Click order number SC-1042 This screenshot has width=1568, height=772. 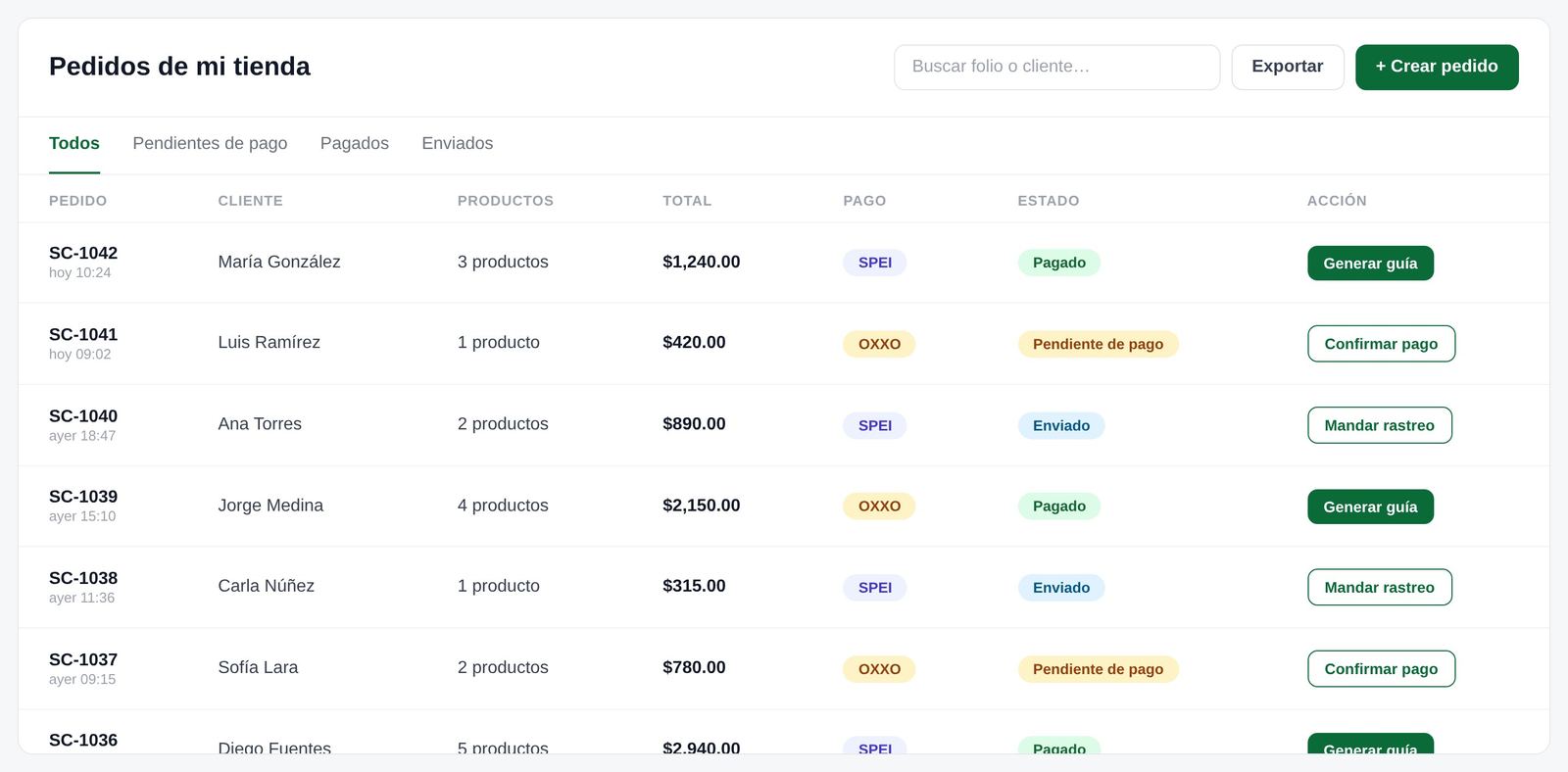[83, 253]
